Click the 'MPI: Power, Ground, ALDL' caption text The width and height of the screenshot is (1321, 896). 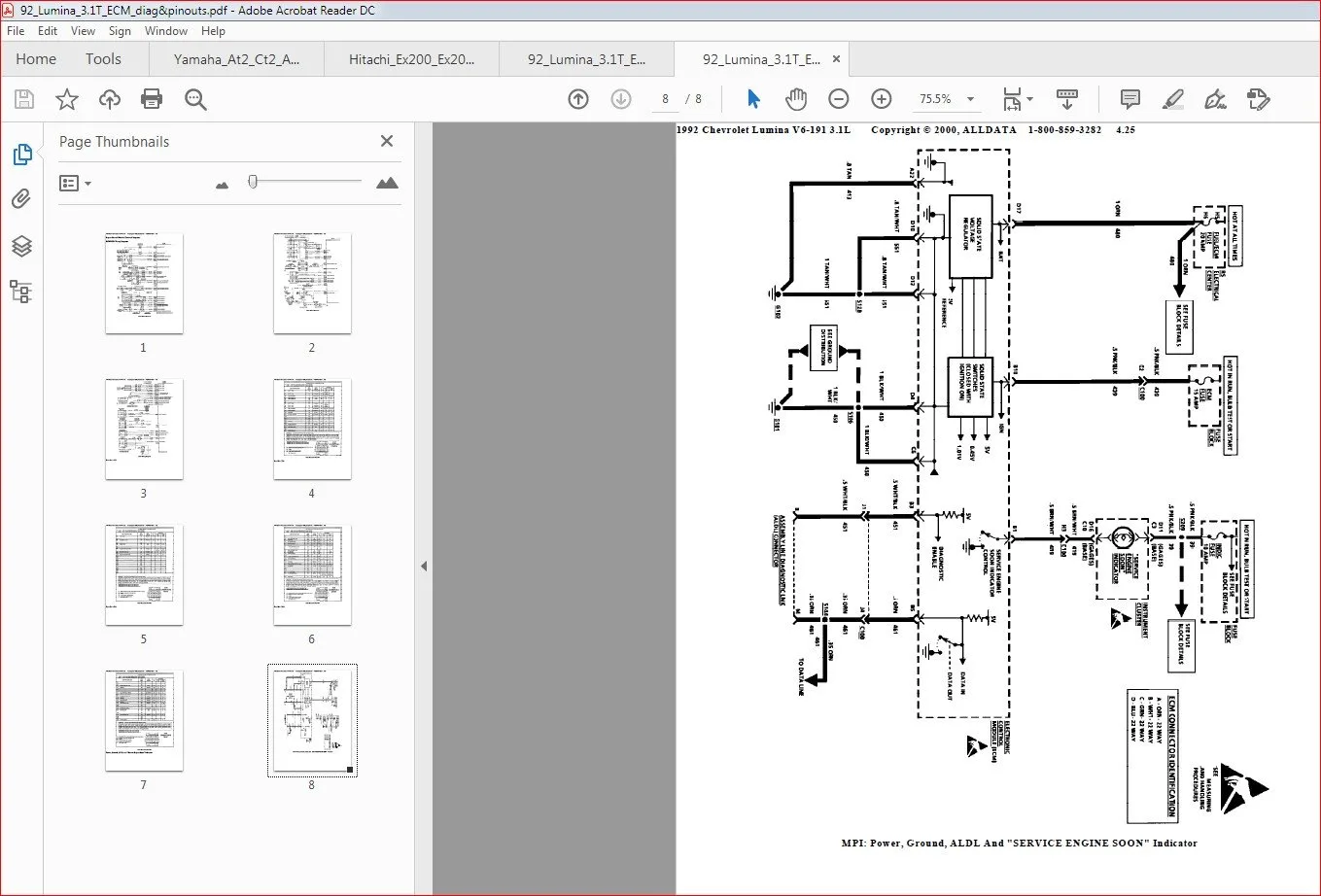pos(921,843)
